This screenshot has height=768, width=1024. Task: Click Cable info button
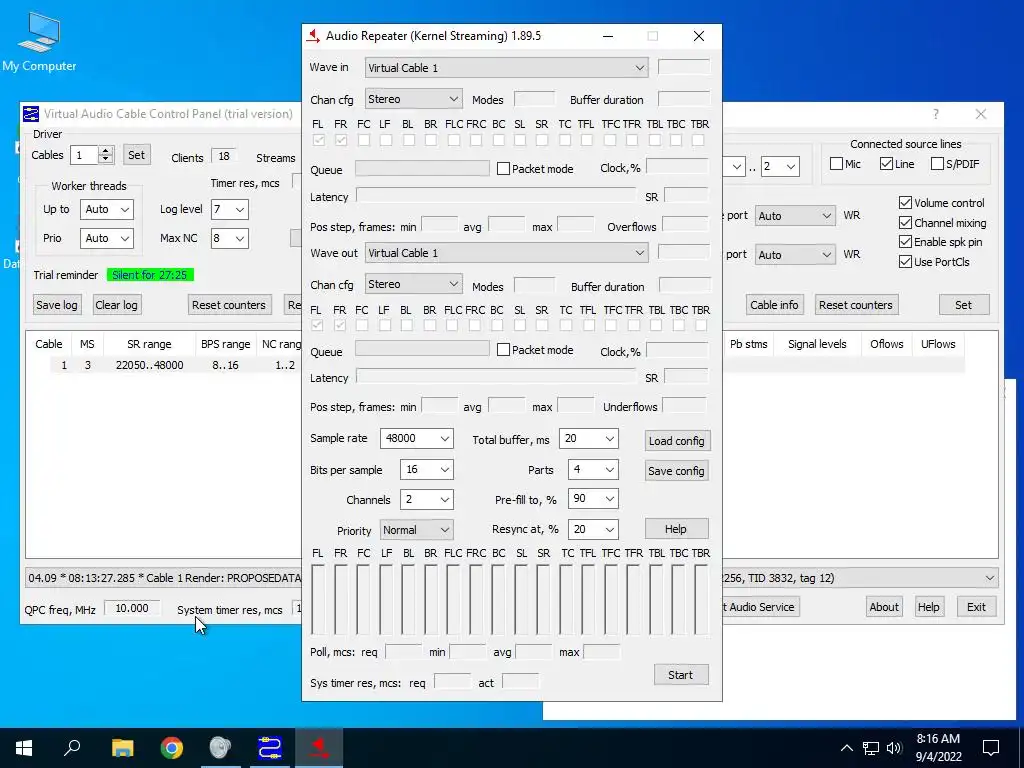(x=774, y=305)
